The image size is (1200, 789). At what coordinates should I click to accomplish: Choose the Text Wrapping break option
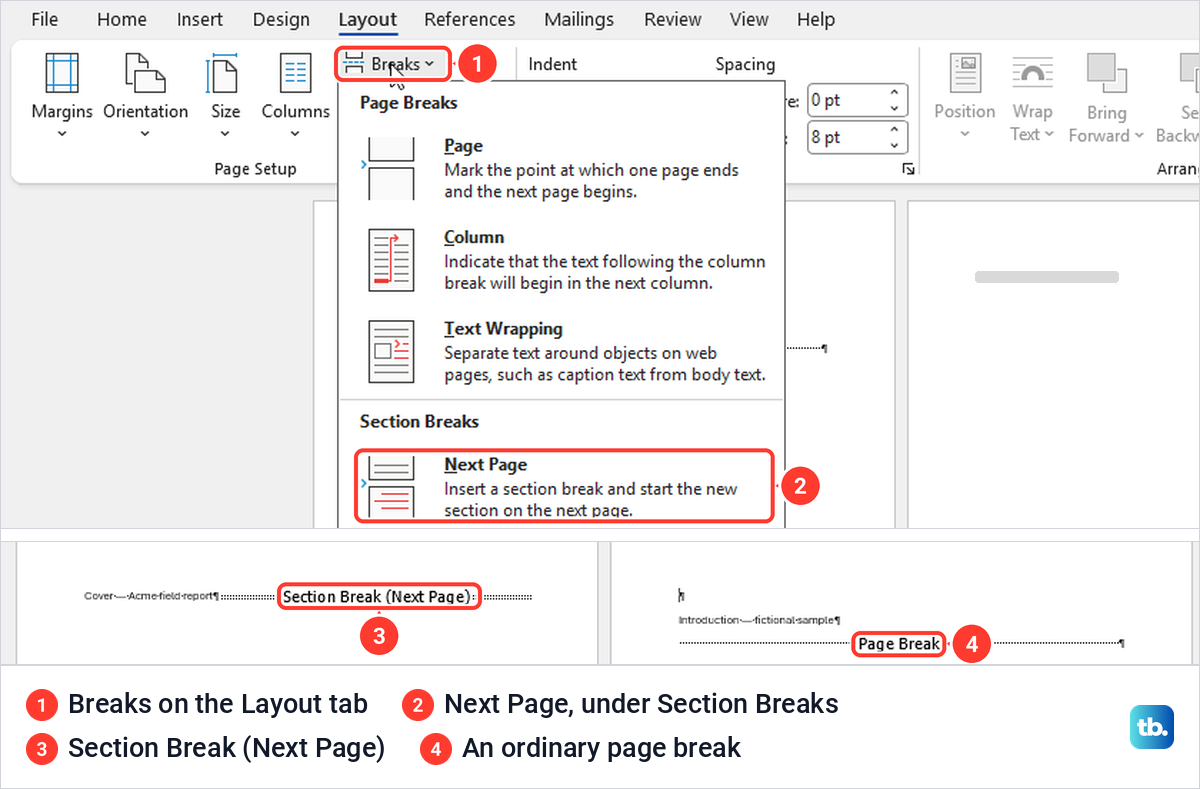coord(560,351)
